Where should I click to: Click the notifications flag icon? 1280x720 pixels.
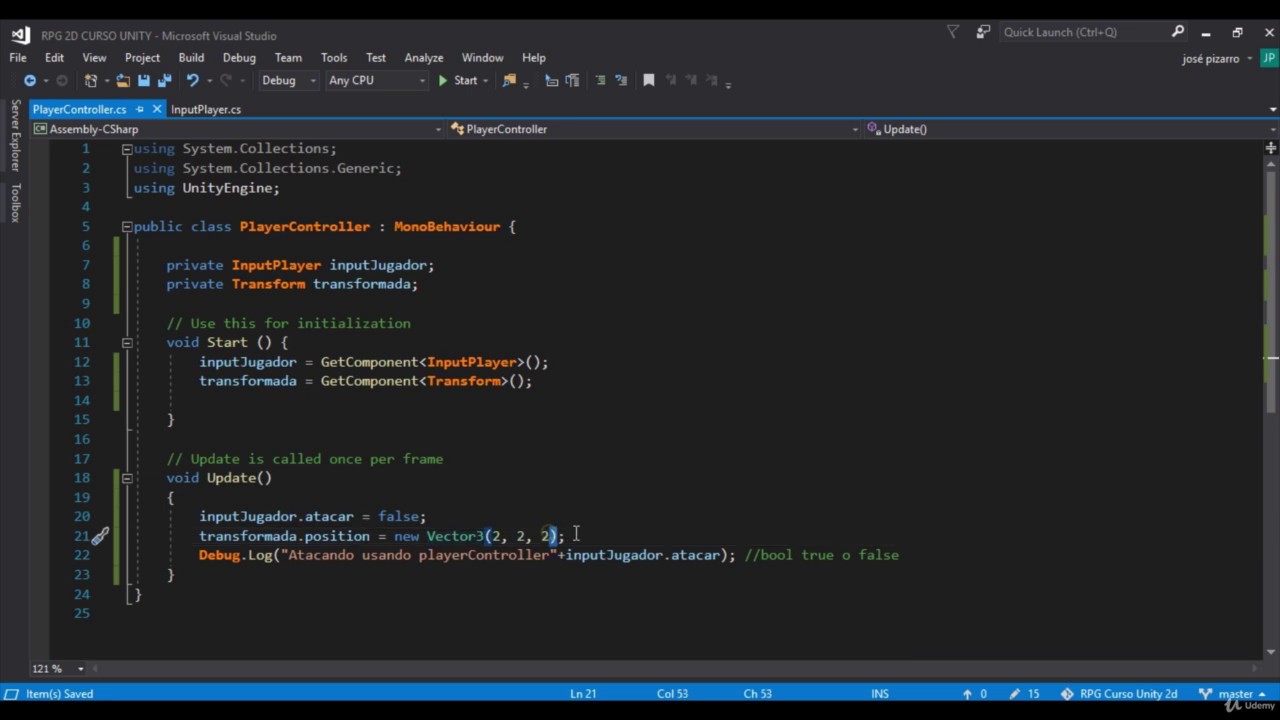pyautogui.click(x=952, y=32)
